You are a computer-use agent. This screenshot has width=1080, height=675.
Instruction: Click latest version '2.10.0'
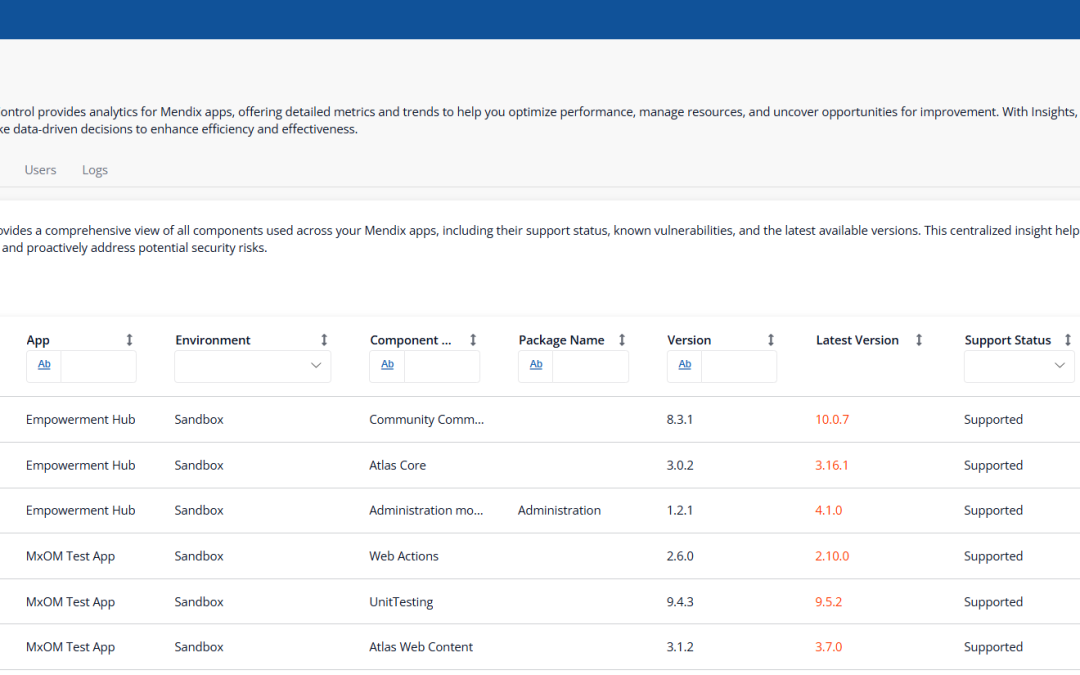(x=832, y=556)
